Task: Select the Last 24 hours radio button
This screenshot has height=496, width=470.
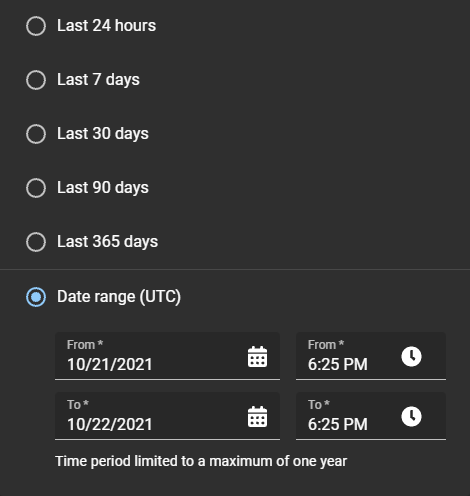Action: [36, 26]
